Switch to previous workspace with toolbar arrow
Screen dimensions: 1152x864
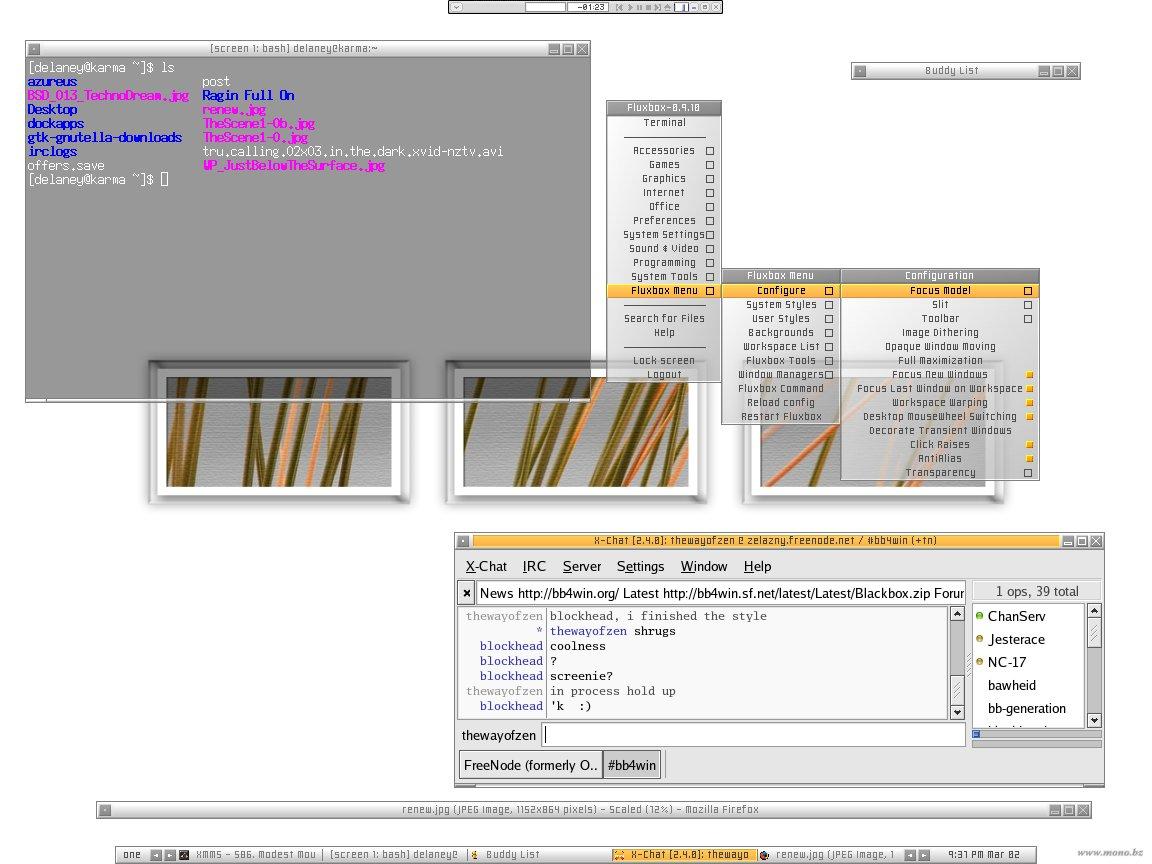(156, 855)
